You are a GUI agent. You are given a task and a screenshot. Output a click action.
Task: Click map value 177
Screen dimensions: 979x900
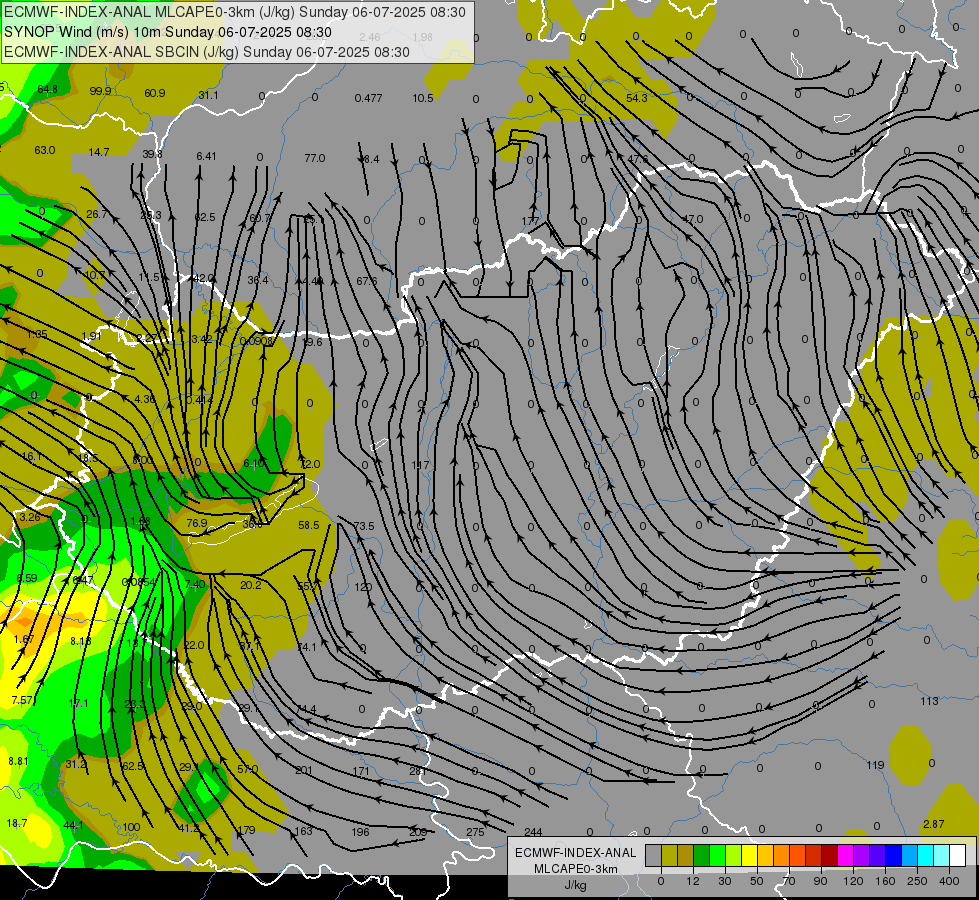(530, 221)
